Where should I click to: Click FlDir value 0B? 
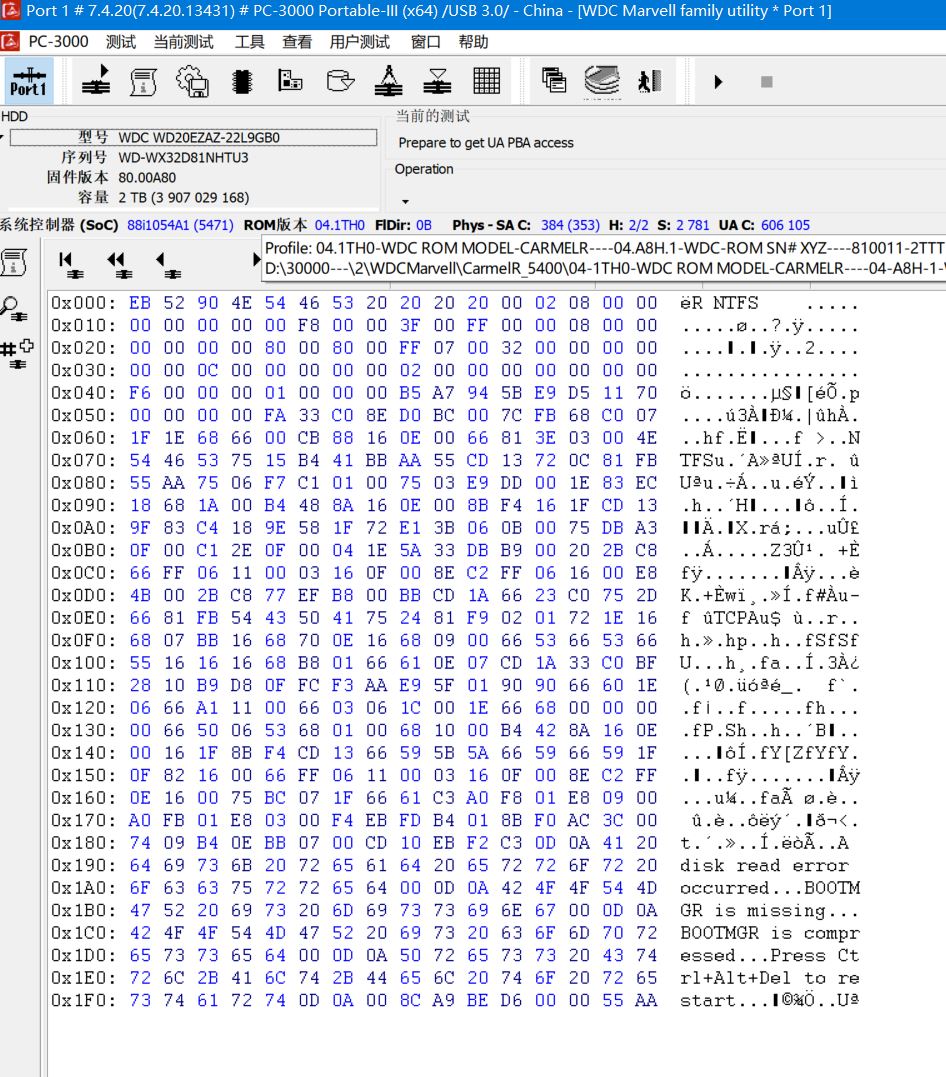tap(424, 225)
